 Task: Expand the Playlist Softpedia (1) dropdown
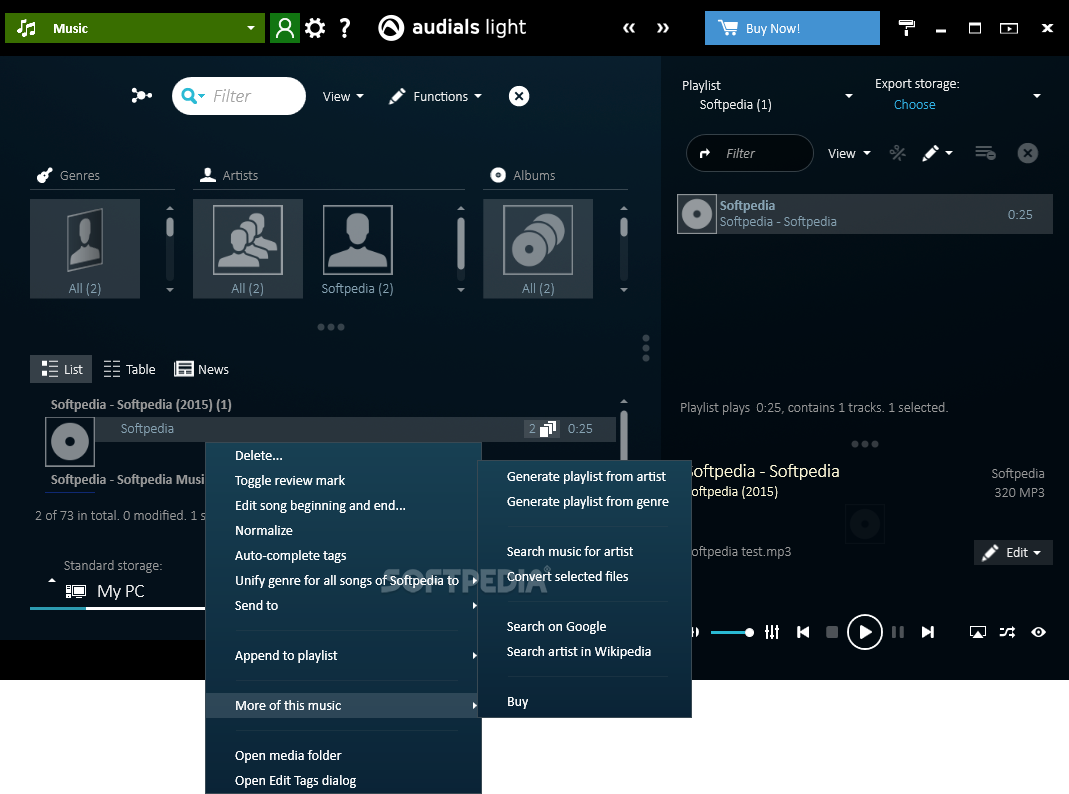pos(849,96)
